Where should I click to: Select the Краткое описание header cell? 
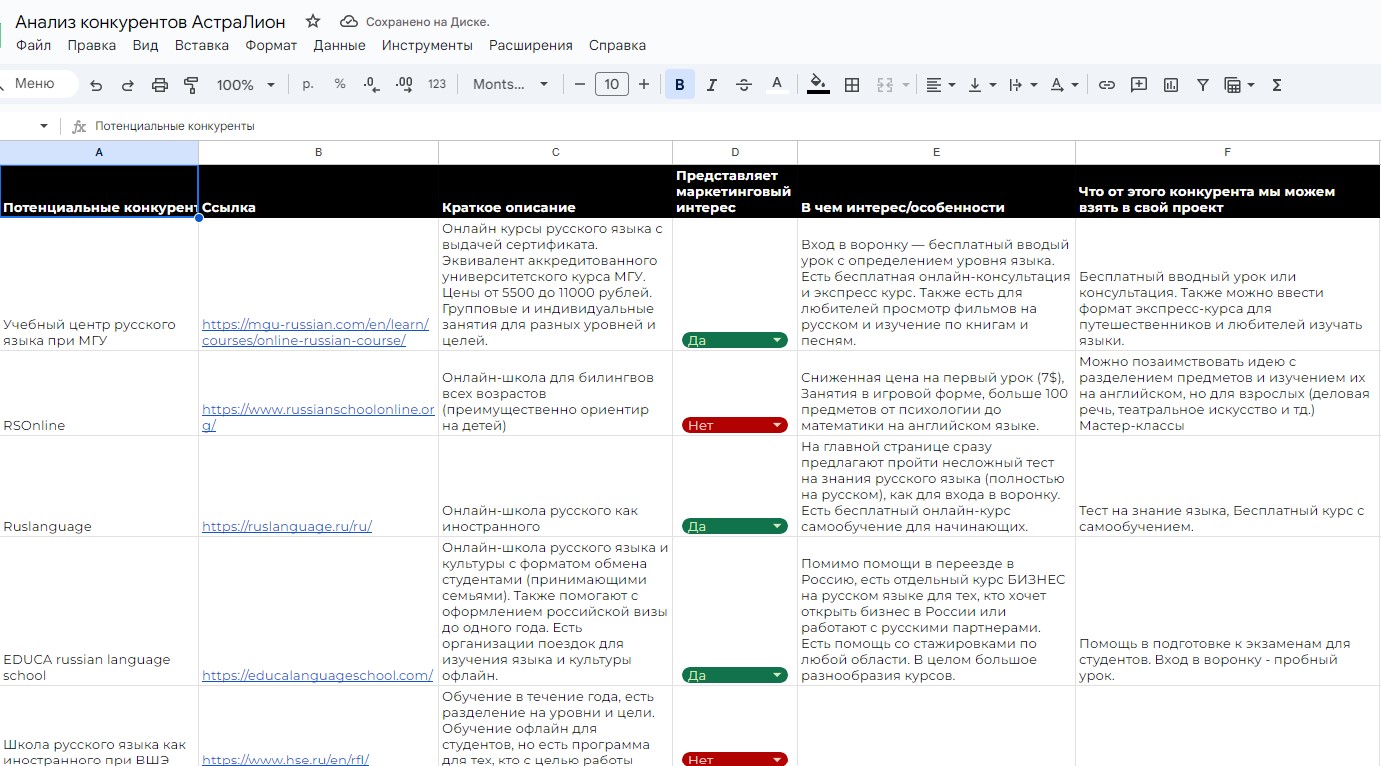[x=555, y=191]
